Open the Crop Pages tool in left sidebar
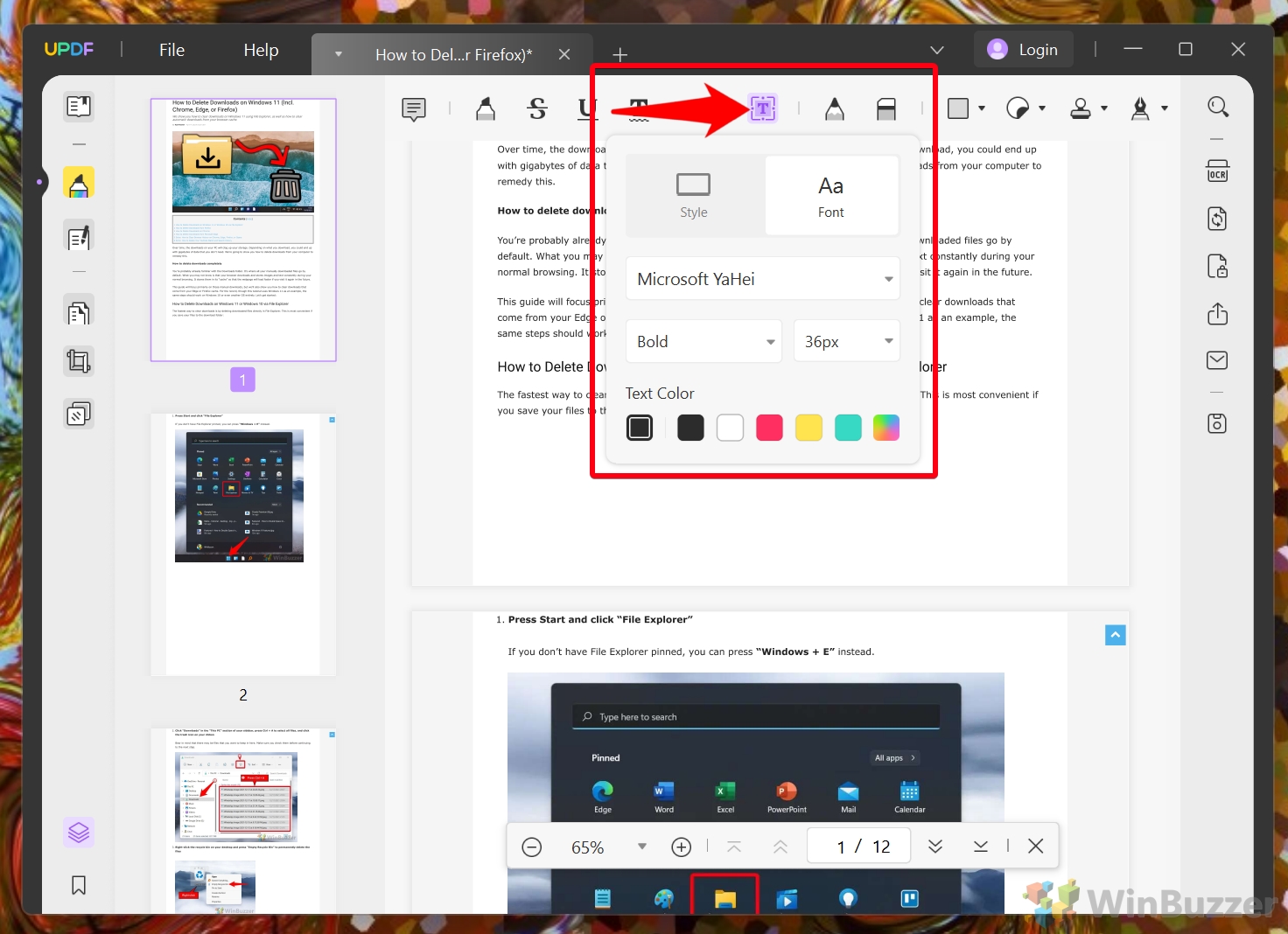Image resolution: width=1288 pixels, height=934 pixels. click(79, 361)
